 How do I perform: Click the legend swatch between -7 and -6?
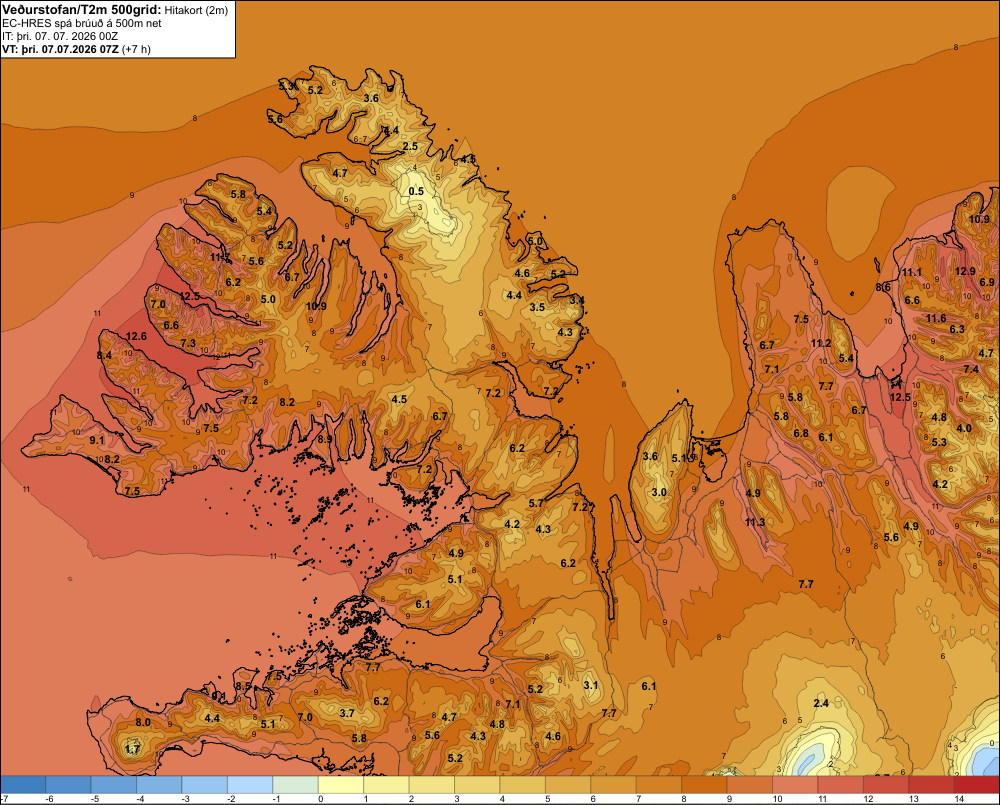(x=23, y=785)
